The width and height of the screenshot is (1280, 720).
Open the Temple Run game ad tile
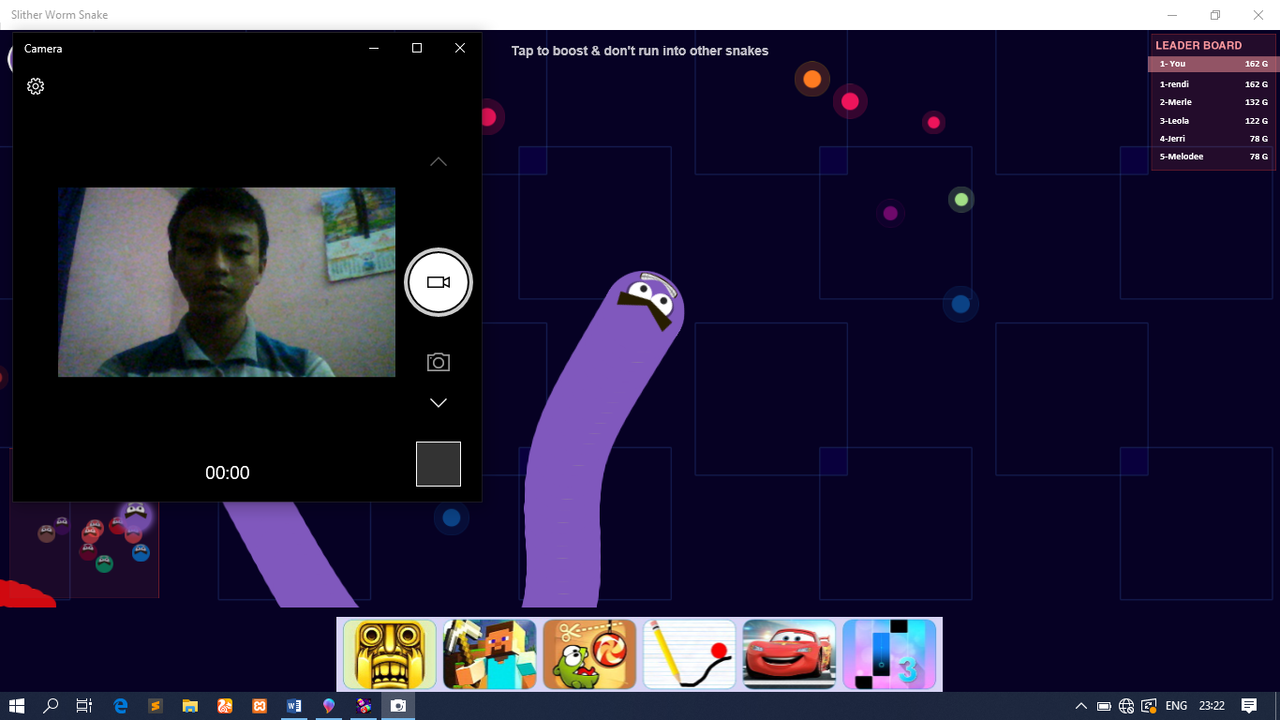390,654
